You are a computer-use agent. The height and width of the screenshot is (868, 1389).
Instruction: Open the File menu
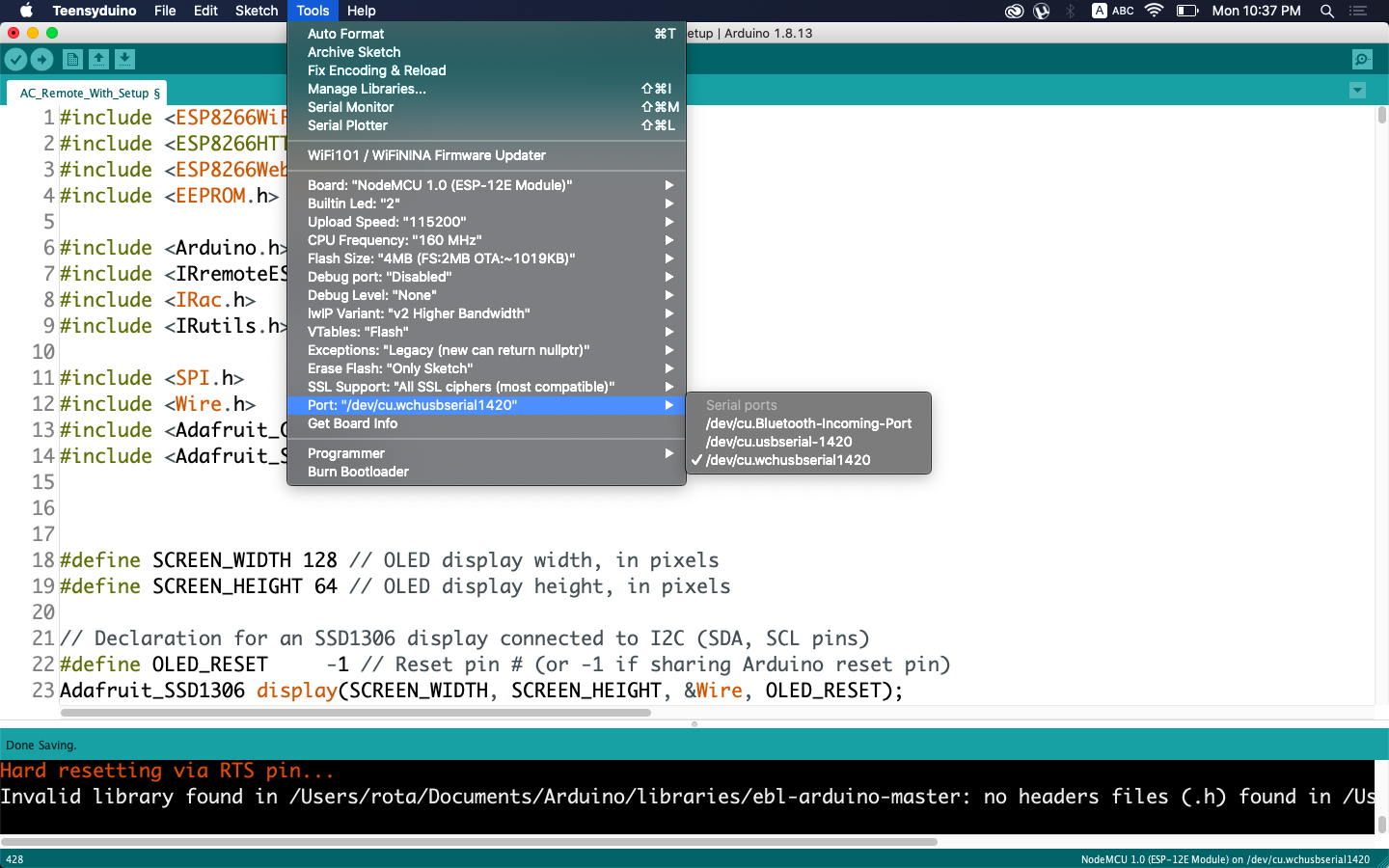[x=165, y=11]
